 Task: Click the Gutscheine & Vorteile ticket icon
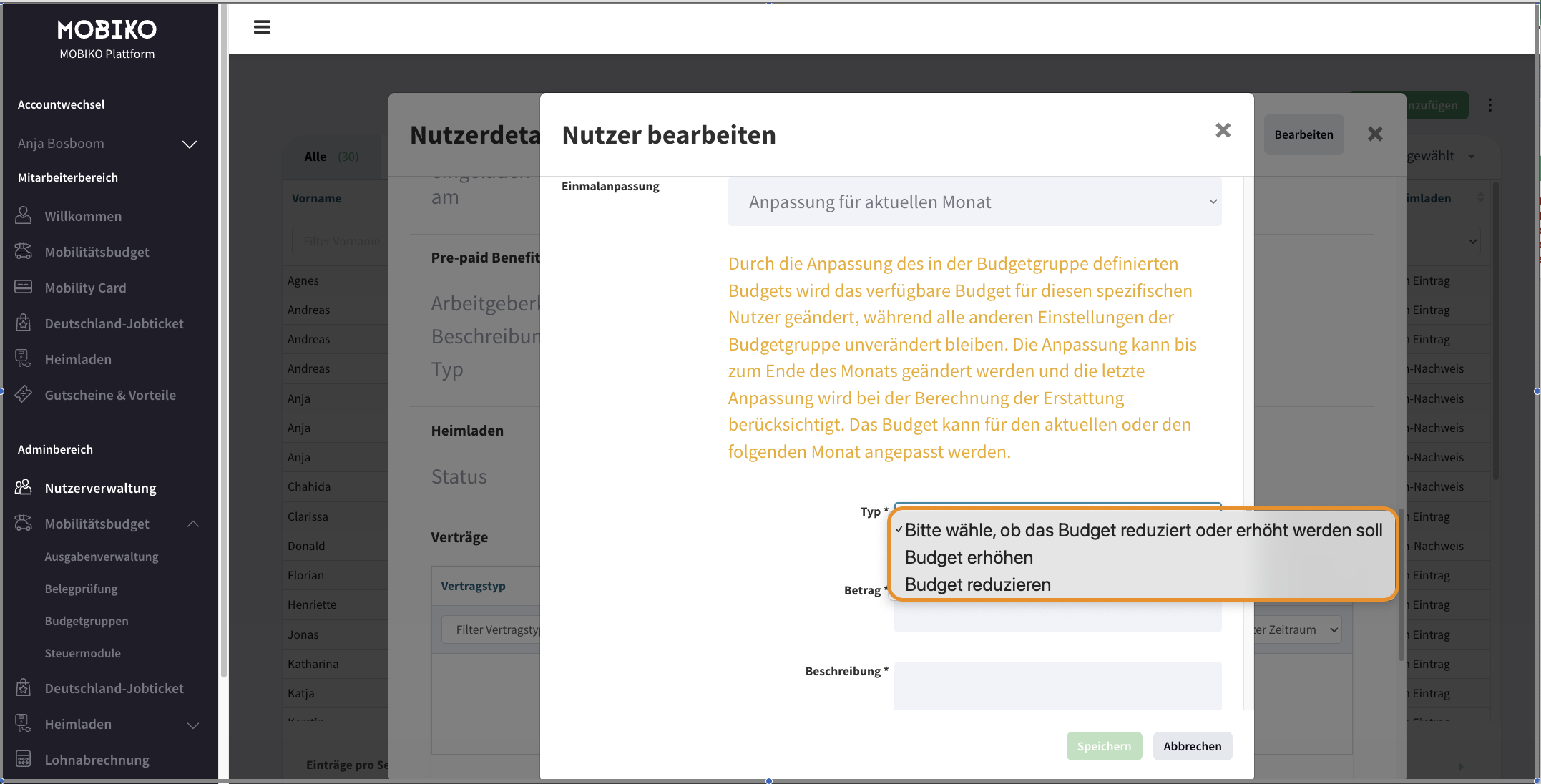pyautogui.click(x=24, y=394)
